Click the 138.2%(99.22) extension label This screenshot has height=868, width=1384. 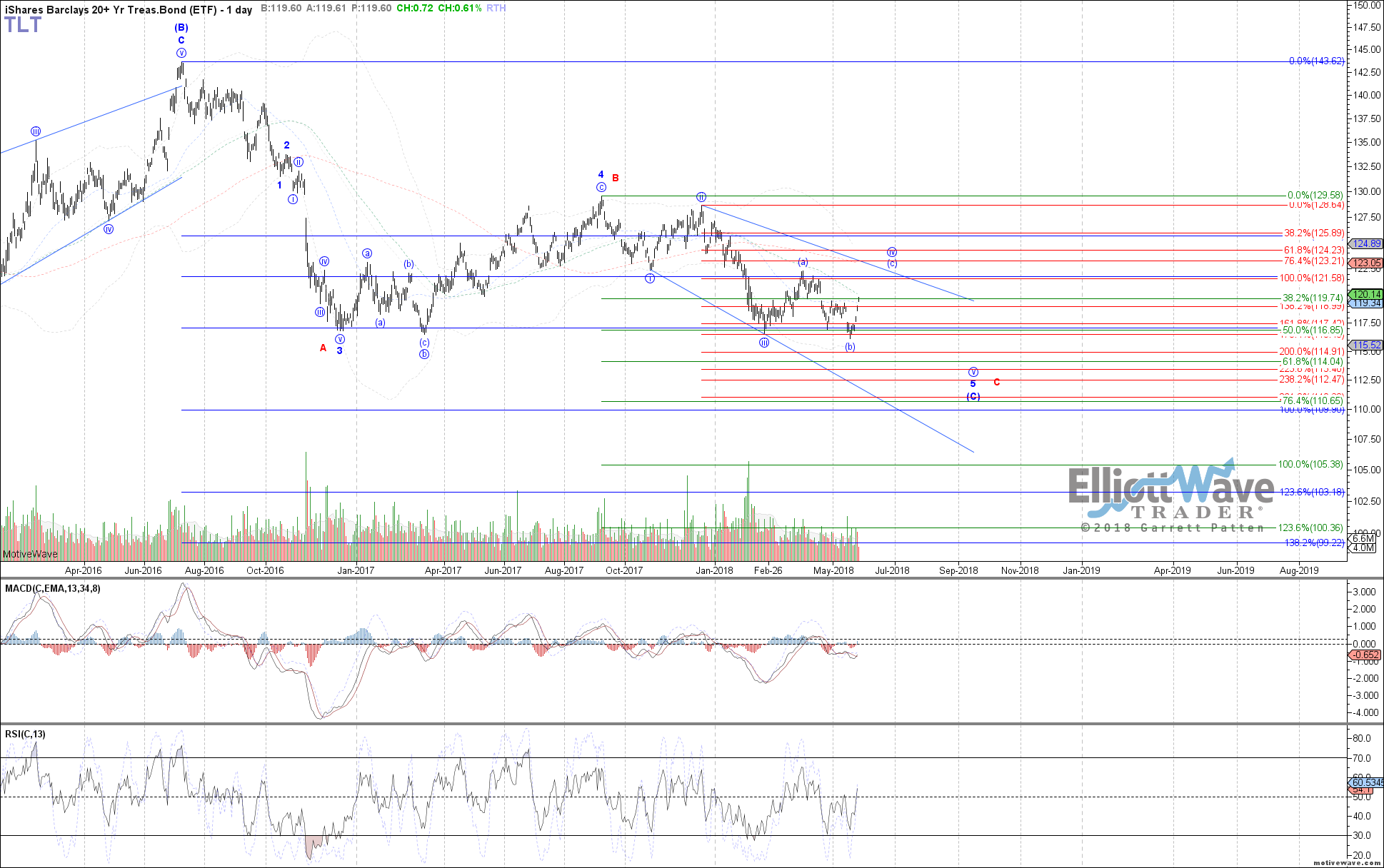(1315, 542)
